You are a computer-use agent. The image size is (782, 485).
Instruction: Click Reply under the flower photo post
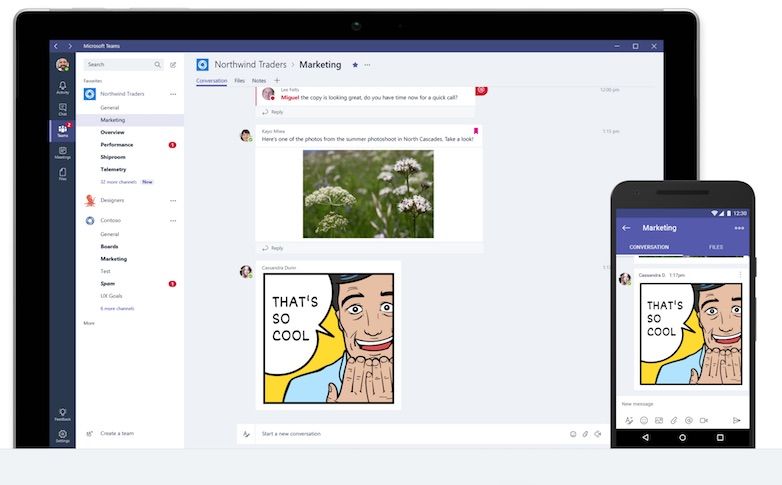[273, 248]
